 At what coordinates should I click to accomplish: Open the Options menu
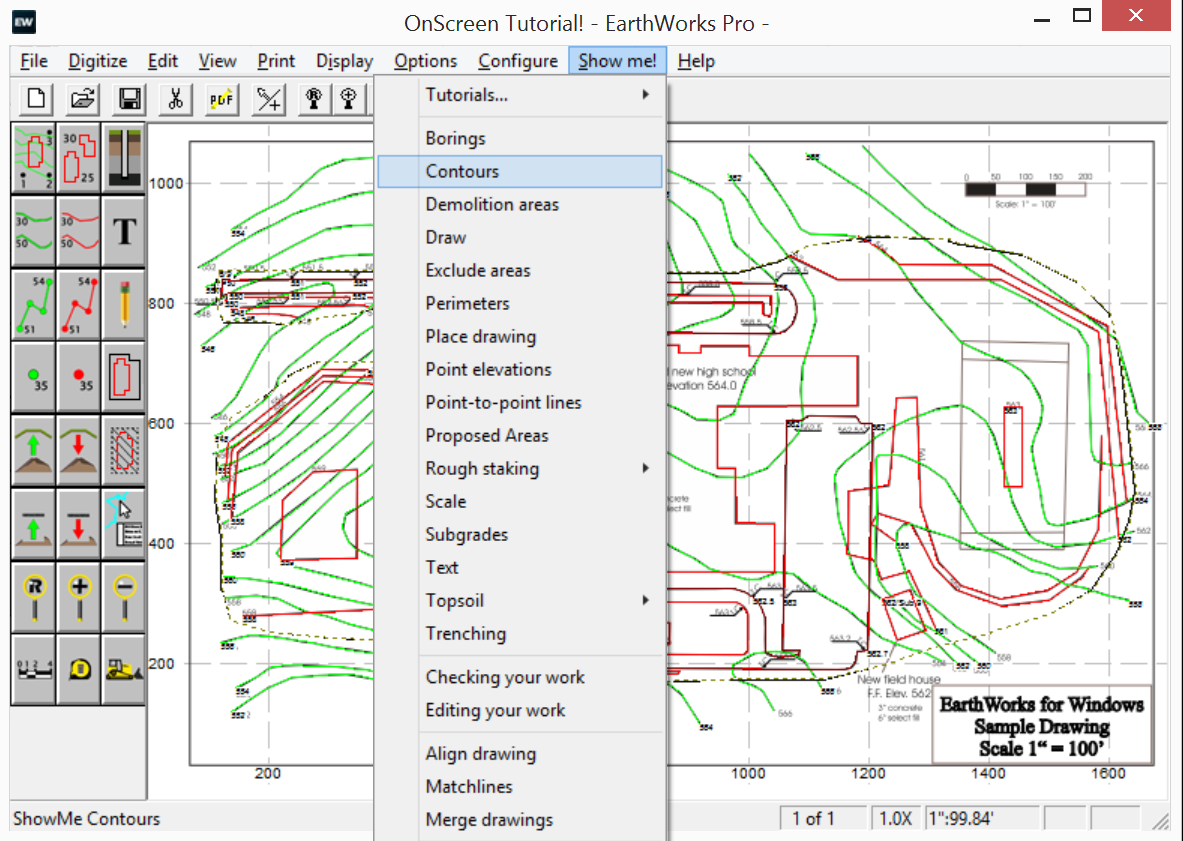click(x=426, y=61)
